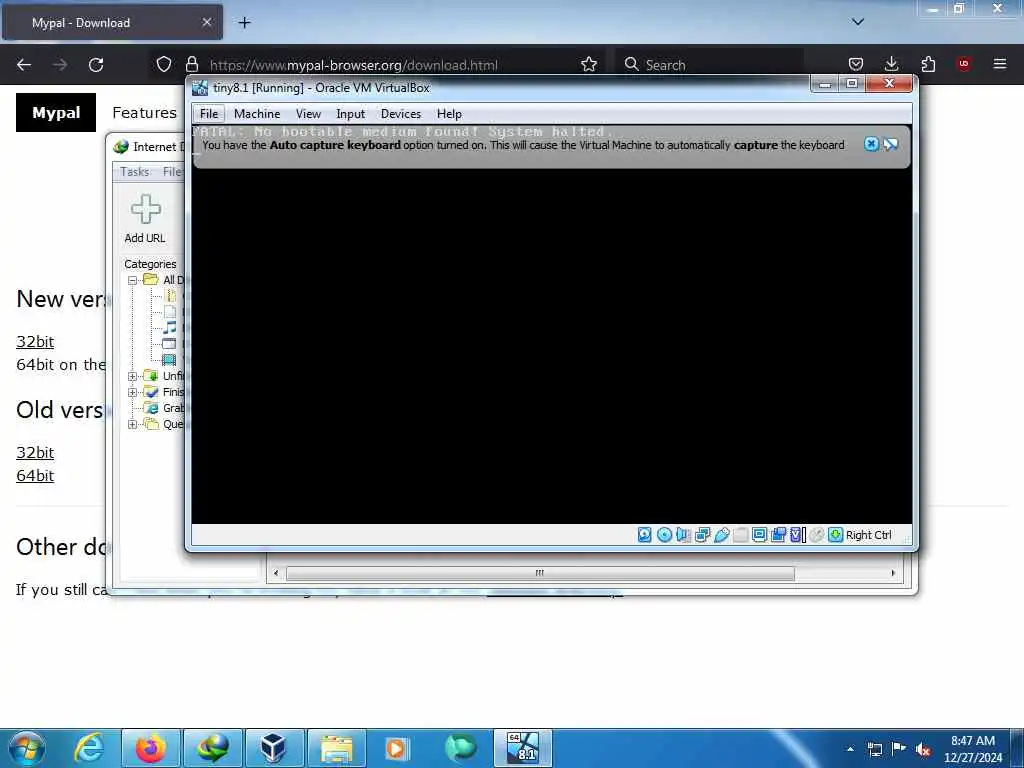Viewport: 1024px width, 768px height.
Task: Expand the Queues category in IDM
Action: 133,424
